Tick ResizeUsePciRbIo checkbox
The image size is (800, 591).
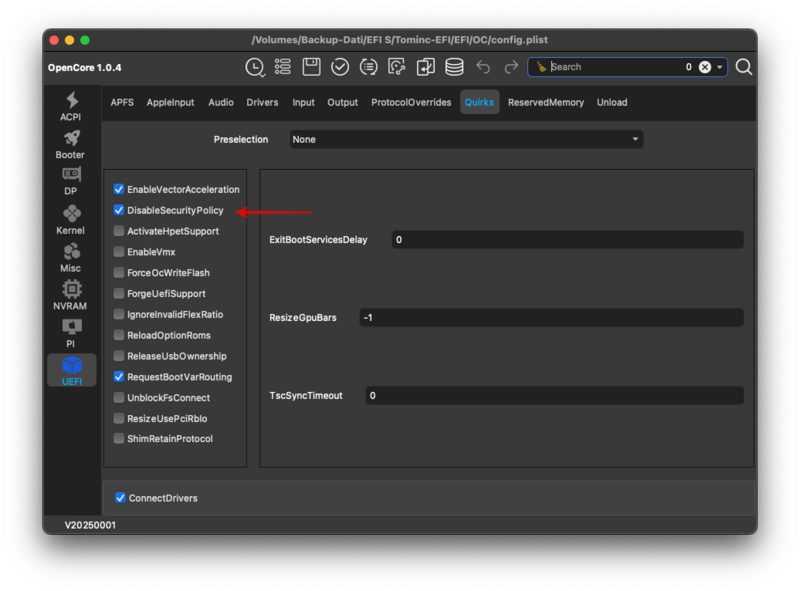coord(119,418)
